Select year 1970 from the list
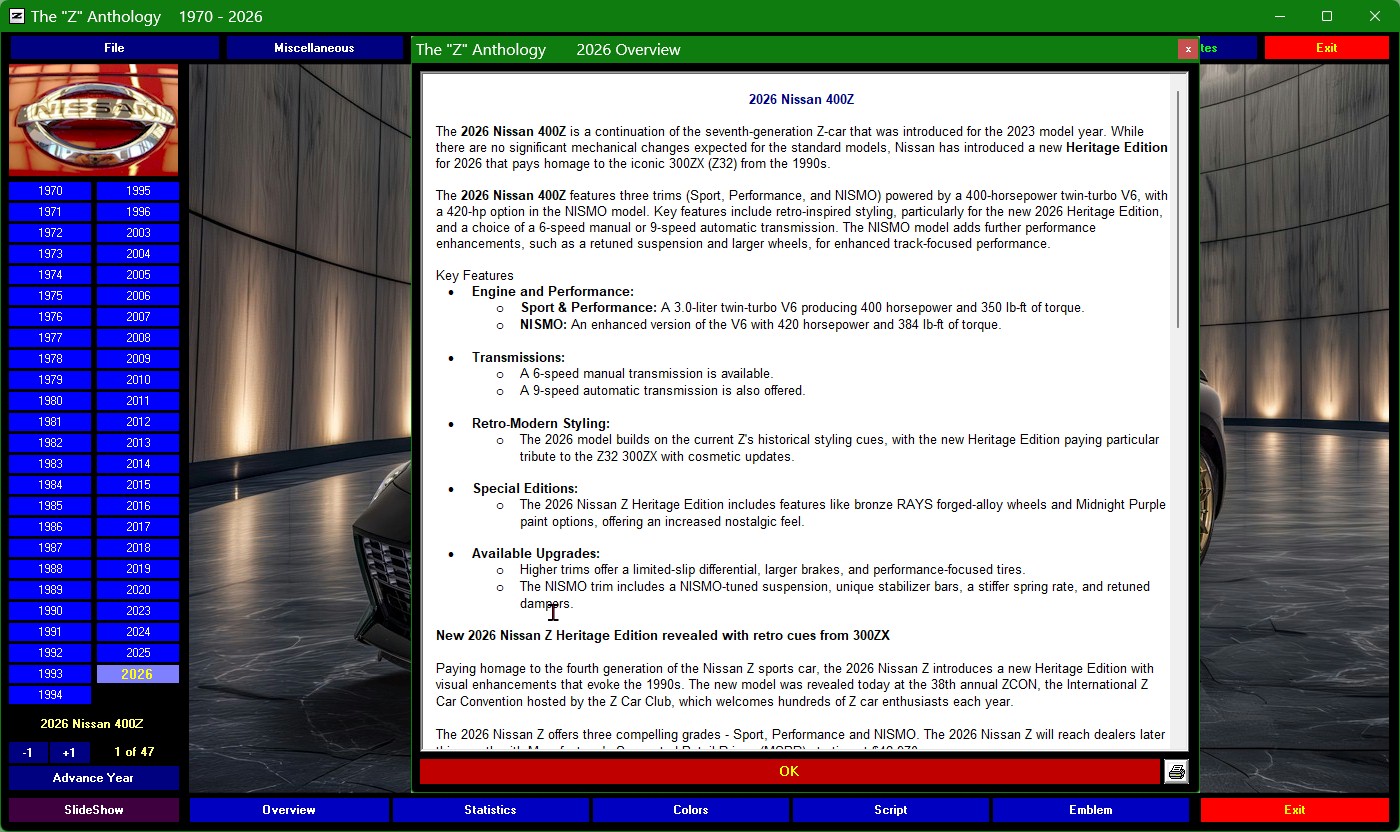This screenshot has height=832, width=1400. click(x=50, y=191)
